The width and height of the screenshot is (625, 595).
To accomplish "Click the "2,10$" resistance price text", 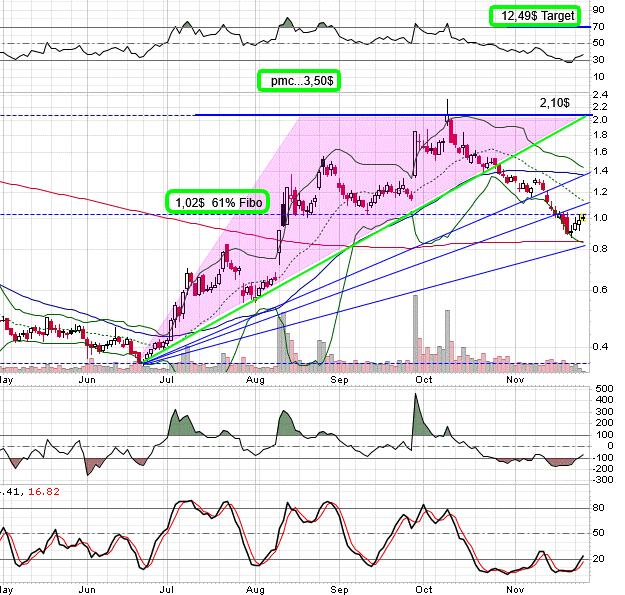I will coord(553,103).
